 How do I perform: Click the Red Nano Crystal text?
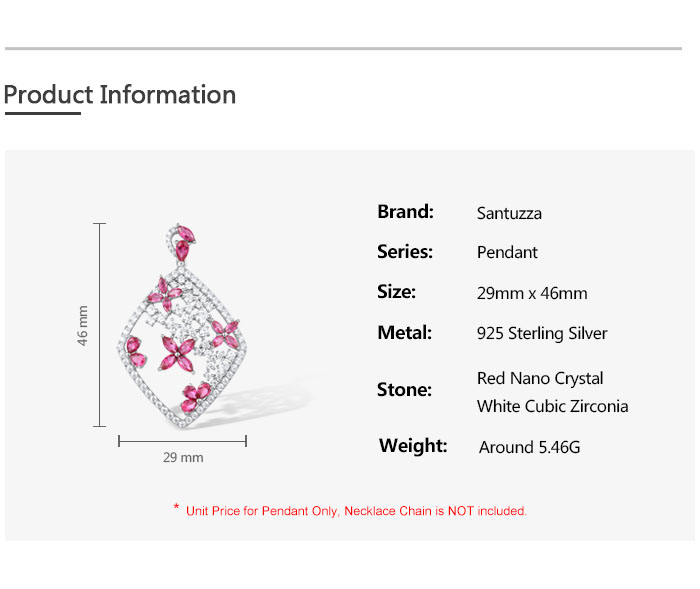point(540,379)
